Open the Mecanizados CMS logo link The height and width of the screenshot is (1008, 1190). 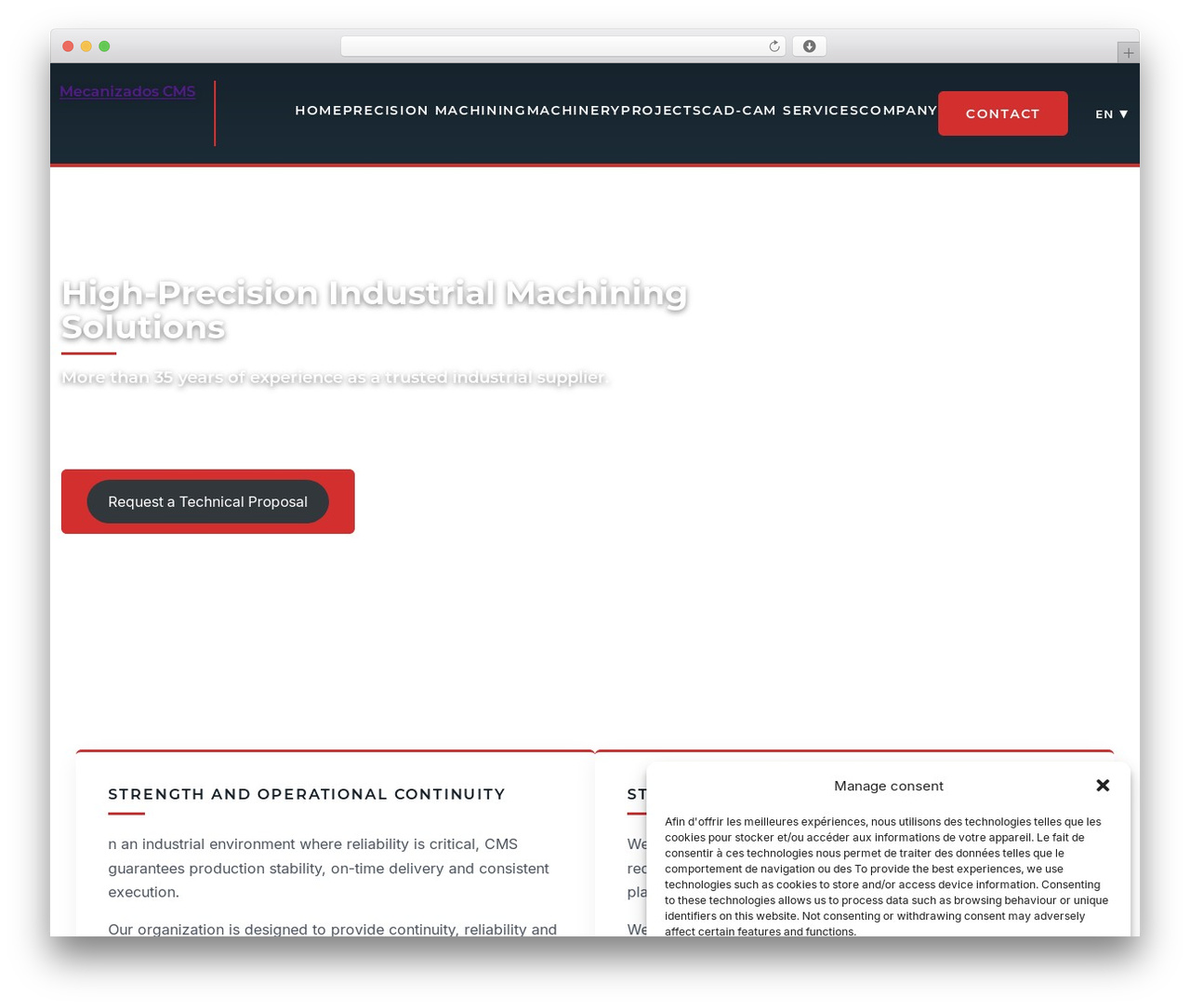pyautogui.click(x=127, y=91)
